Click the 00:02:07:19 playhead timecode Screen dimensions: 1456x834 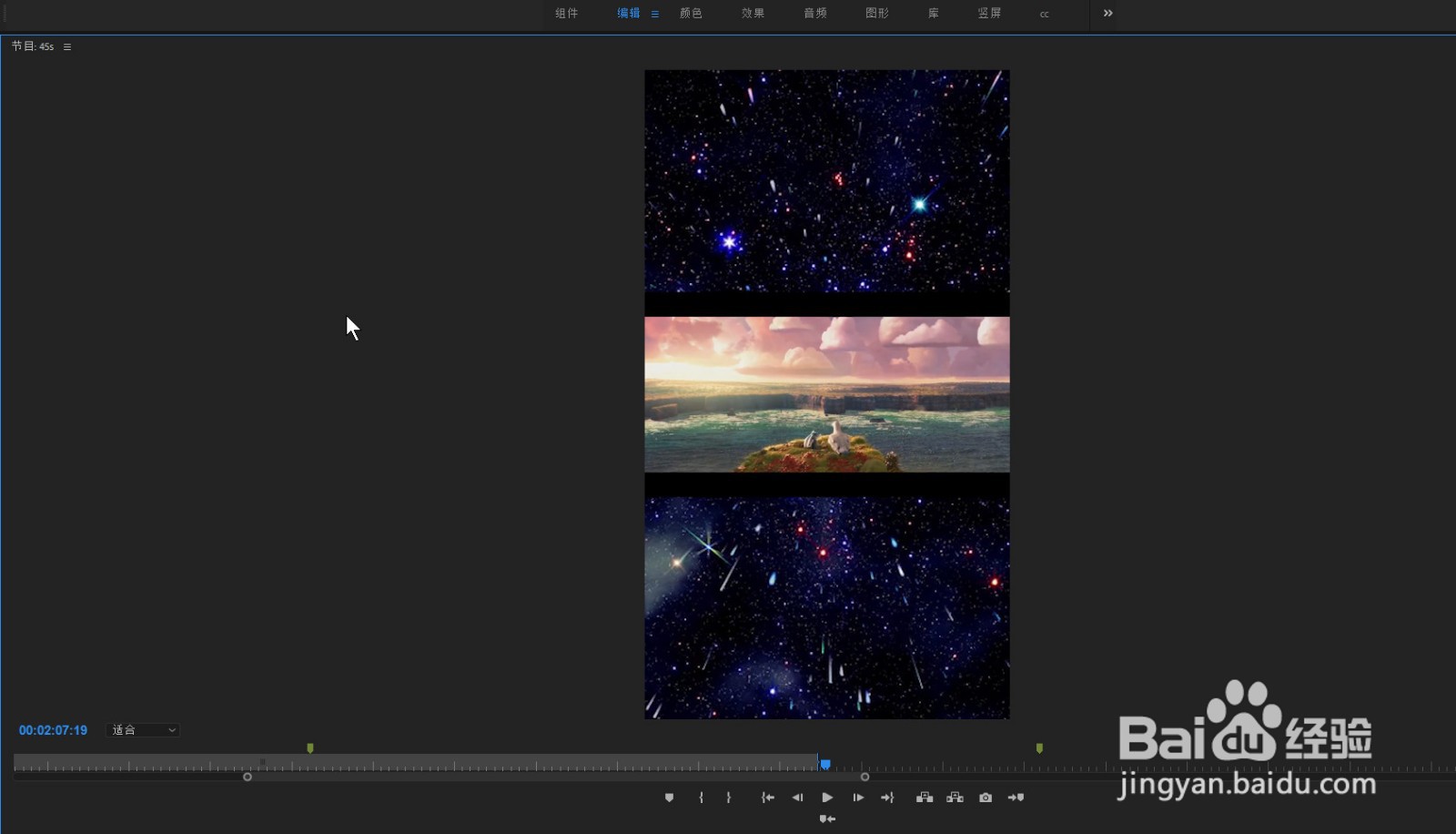click(x=53, y=730)
